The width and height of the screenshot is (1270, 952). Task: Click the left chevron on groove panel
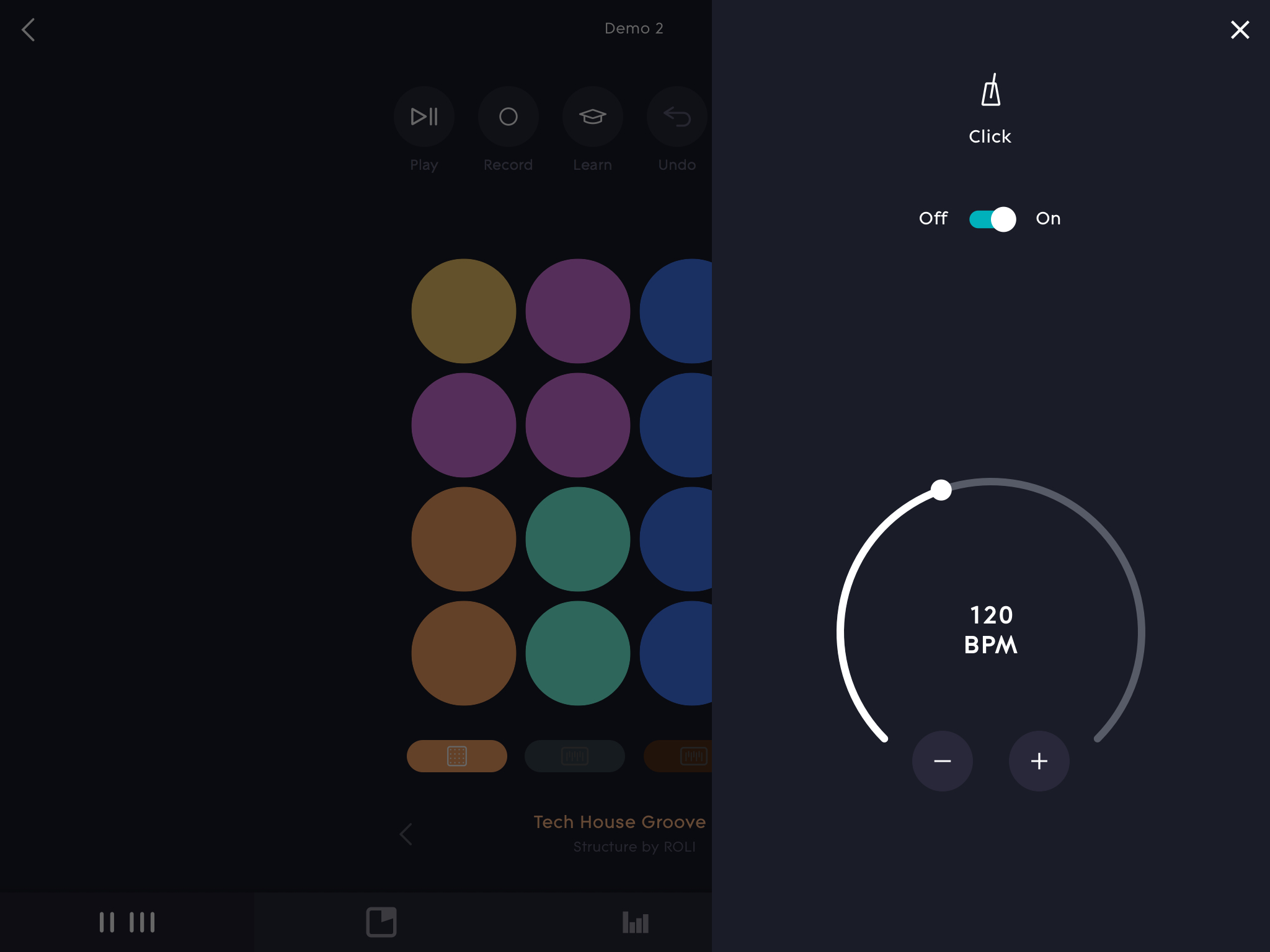tap(406, 834)
